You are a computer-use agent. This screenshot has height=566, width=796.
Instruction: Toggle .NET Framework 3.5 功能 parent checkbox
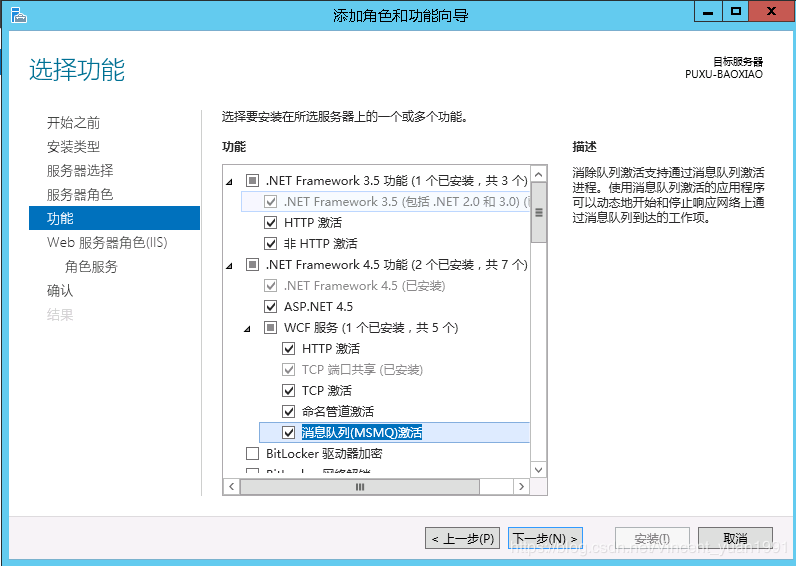(252, 180)
